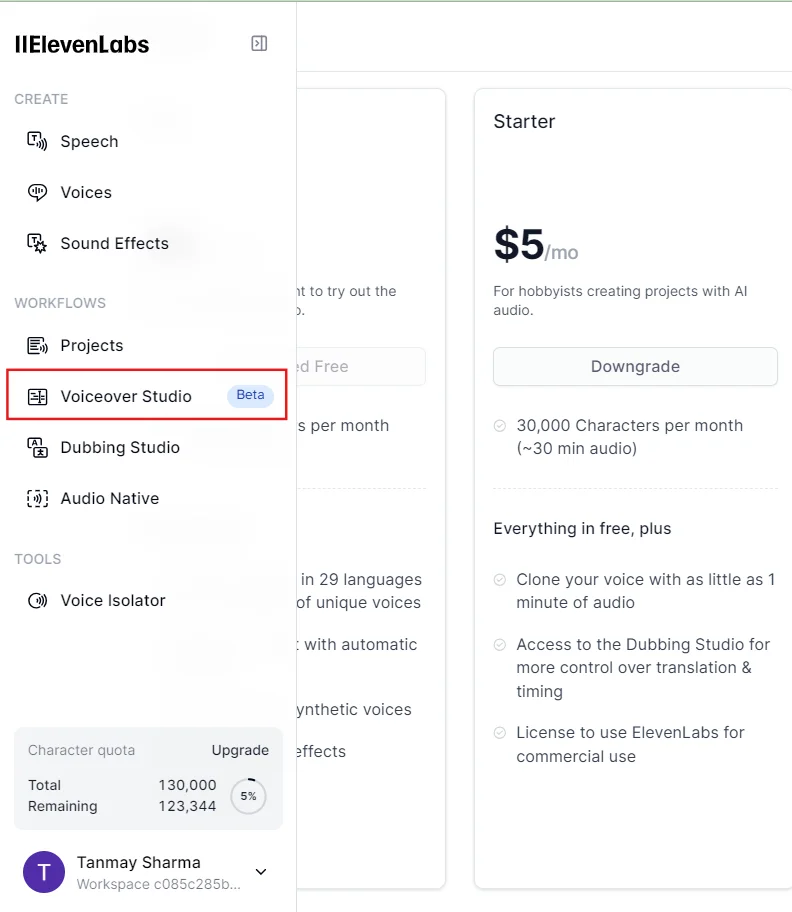Select the Voiceover Studio icon
The image size is (792, 912).
[37, 397]
